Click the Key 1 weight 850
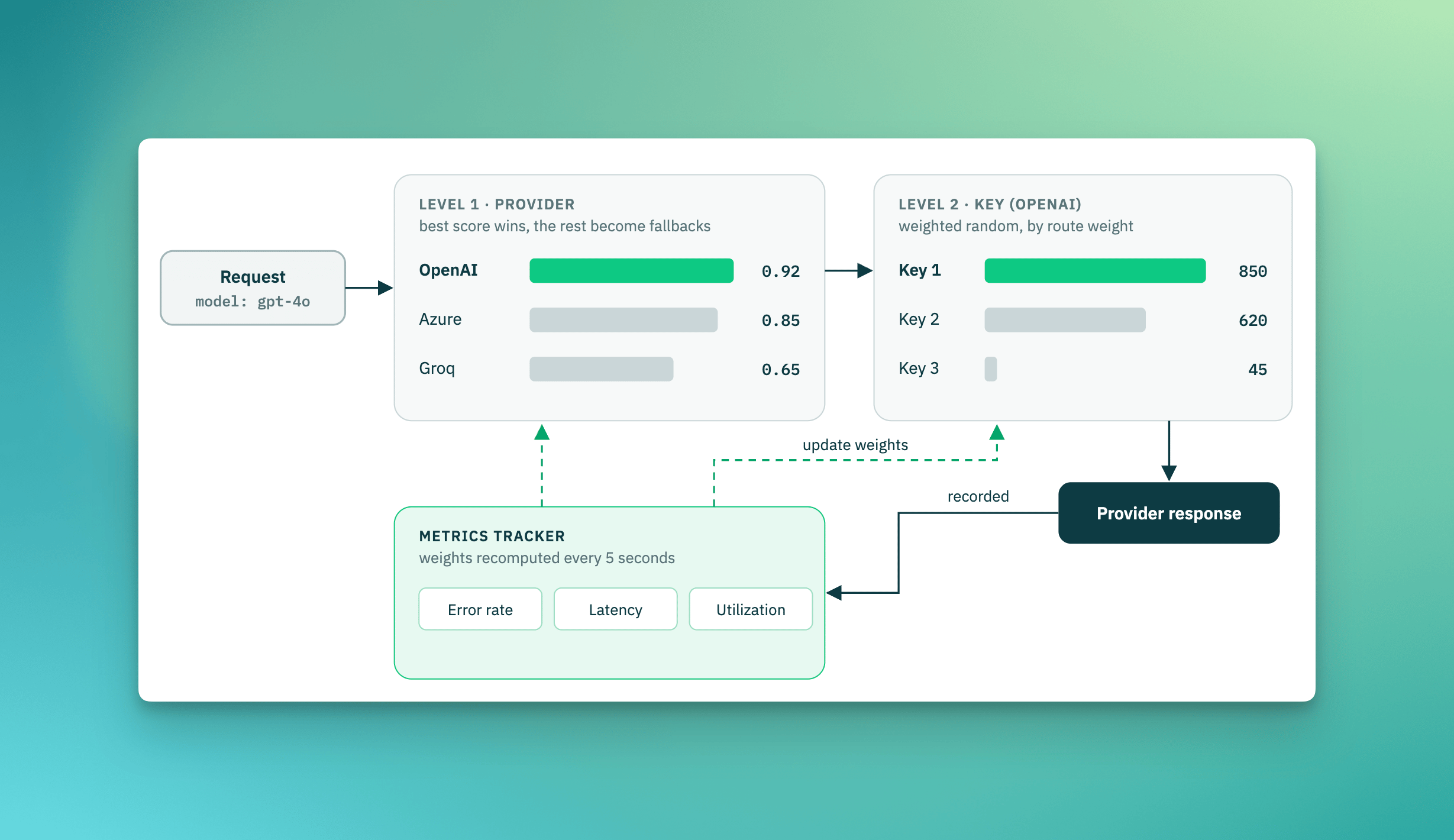 1253,271
